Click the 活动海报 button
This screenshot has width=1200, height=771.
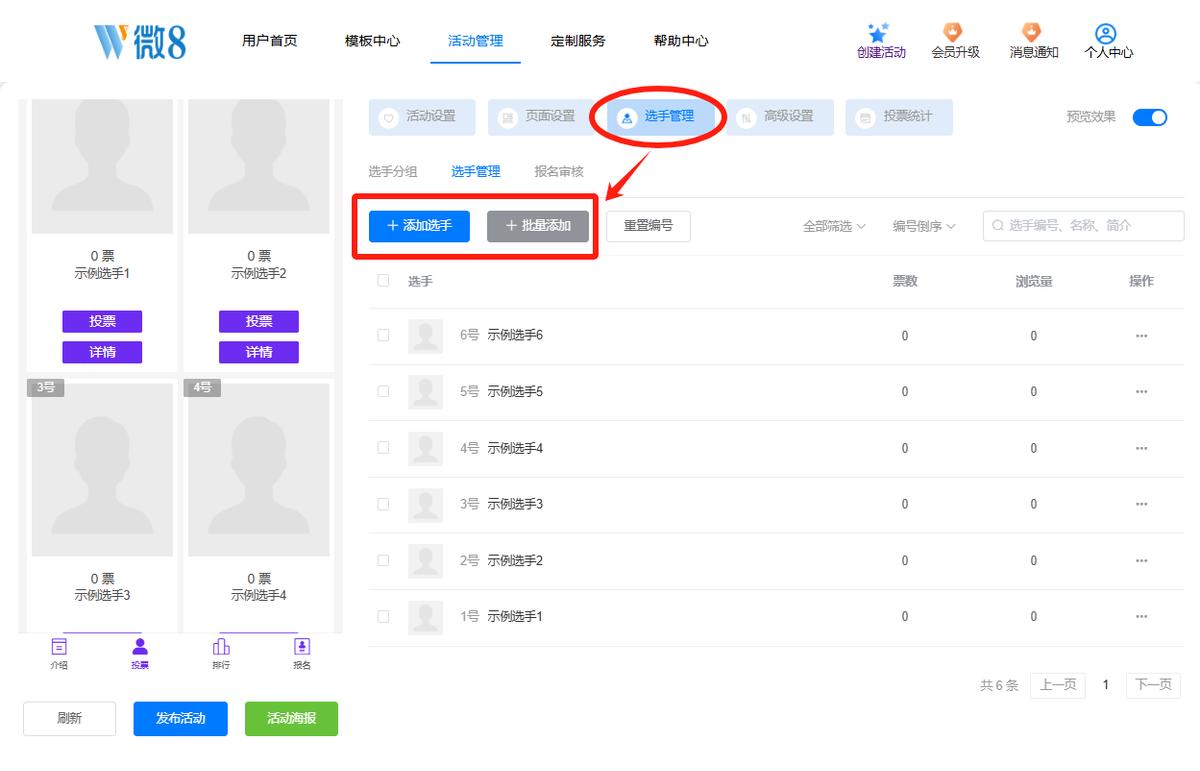pyautogui.click(x=291, y=719)
